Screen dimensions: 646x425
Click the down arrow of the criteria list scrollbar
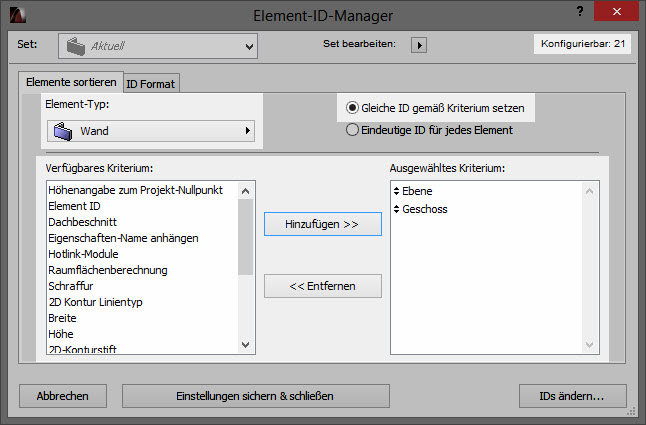(246, 344)
